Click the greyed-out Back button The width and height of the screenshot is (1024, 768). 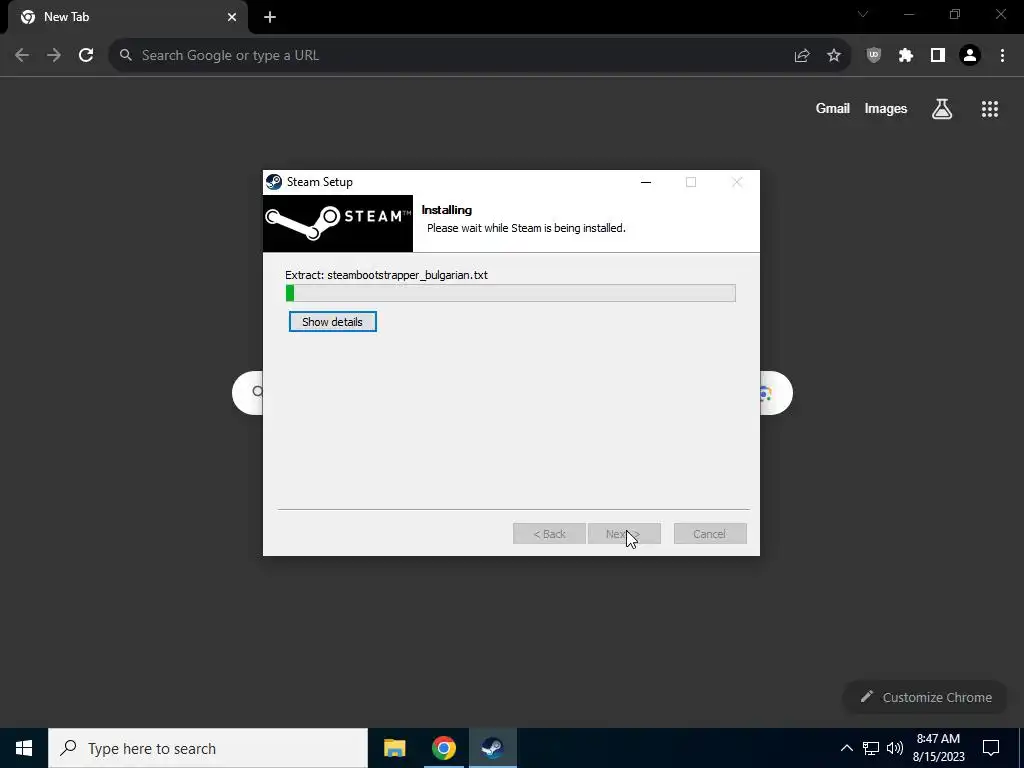pyautogui.click(x=549, y=534)
